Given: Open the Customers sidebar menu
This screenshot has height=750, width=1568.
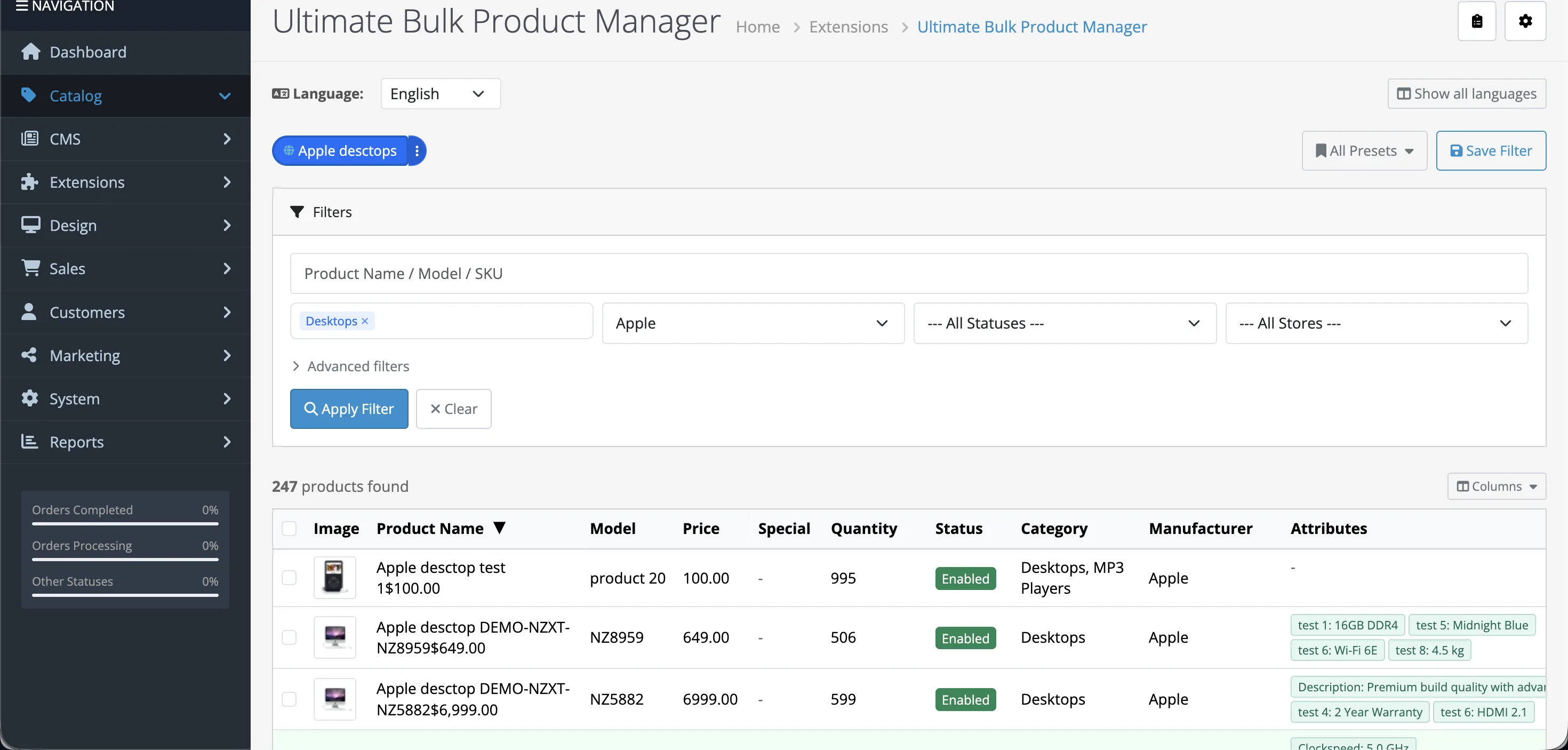Looking at the screenshot, I should 125,312.
